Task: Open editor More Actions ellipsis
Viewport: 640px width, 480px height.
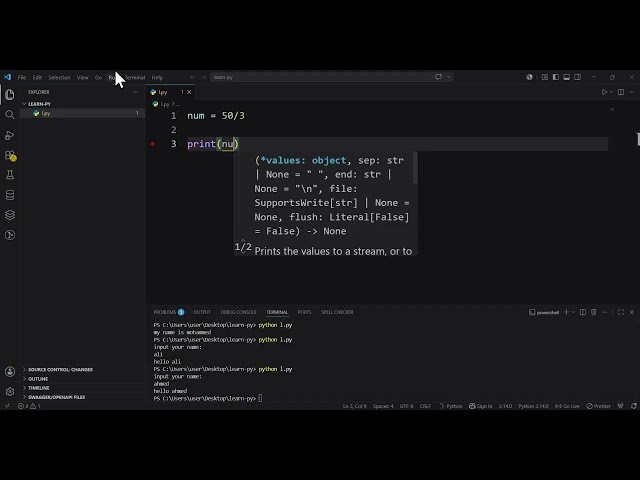Action: pos(632,92)
